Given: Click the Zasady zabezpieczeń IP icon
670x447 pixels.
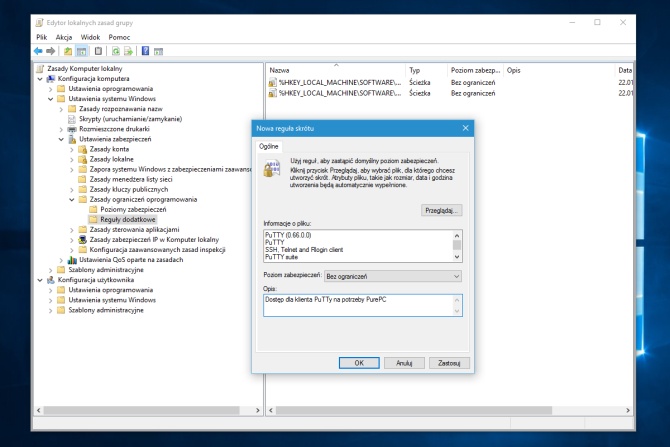Looking at the screenshot, I should pyautogui.click(x=82, y=240).
